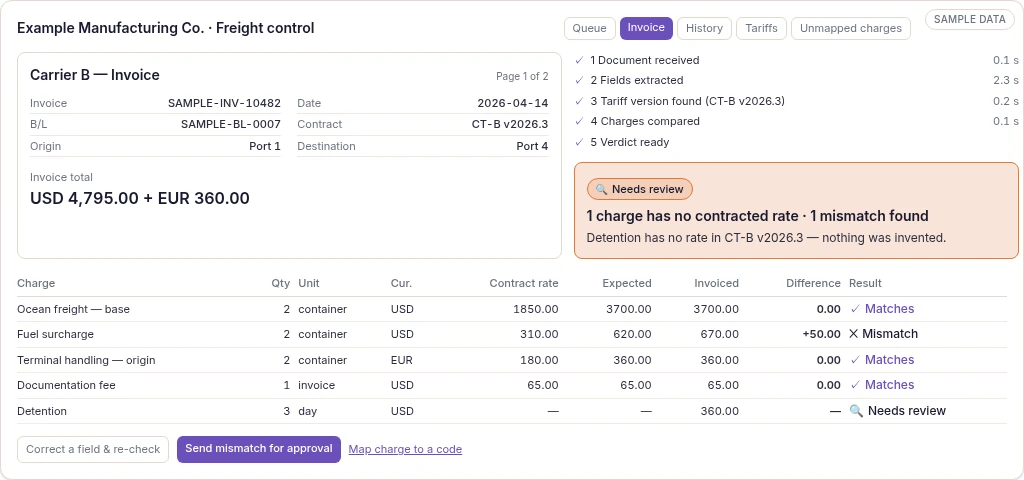Click EUR currency in Terminal handling row

coord(402,360)
